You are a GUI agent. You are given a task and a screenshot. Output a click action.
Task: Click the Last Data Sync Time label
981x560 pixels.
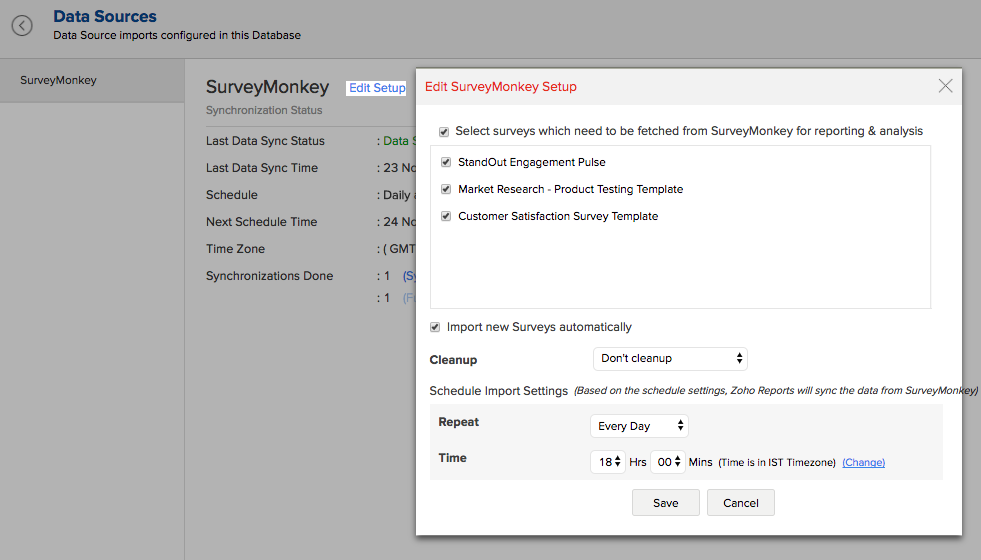coord(262,168)
